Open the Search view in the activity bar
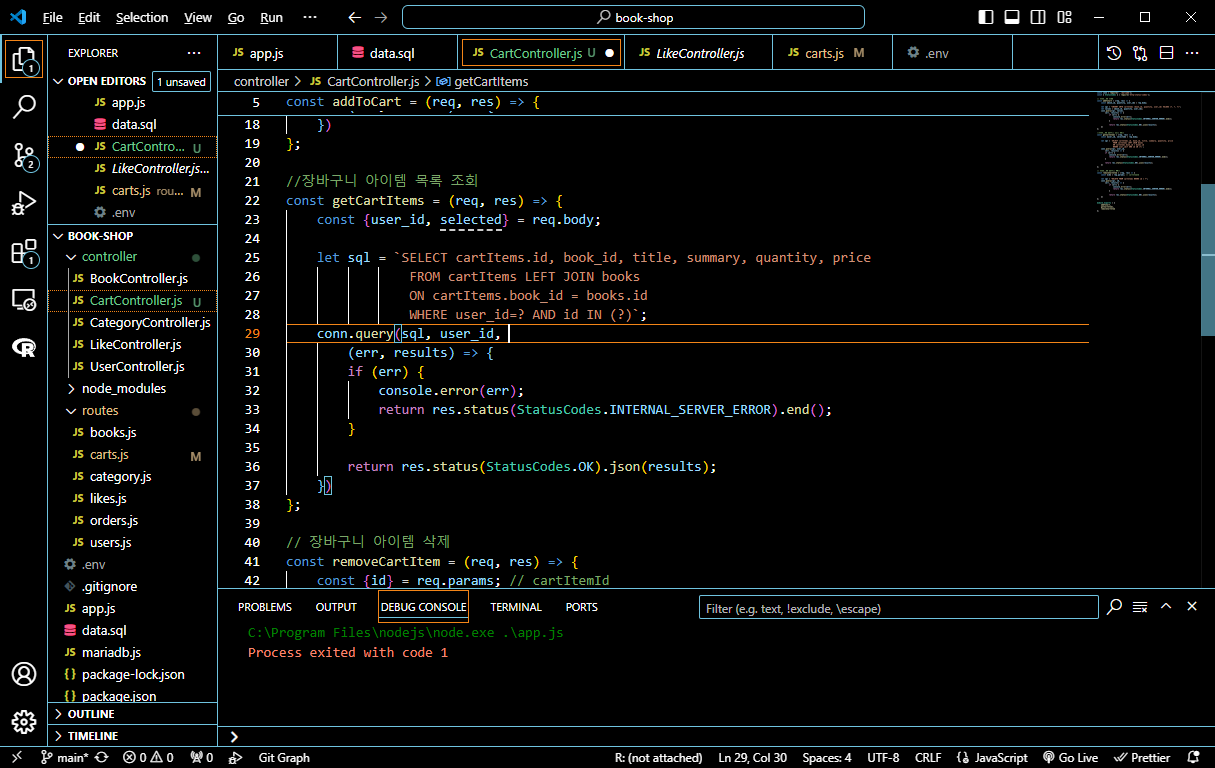Screen dimensions: 1215x768 24,107
